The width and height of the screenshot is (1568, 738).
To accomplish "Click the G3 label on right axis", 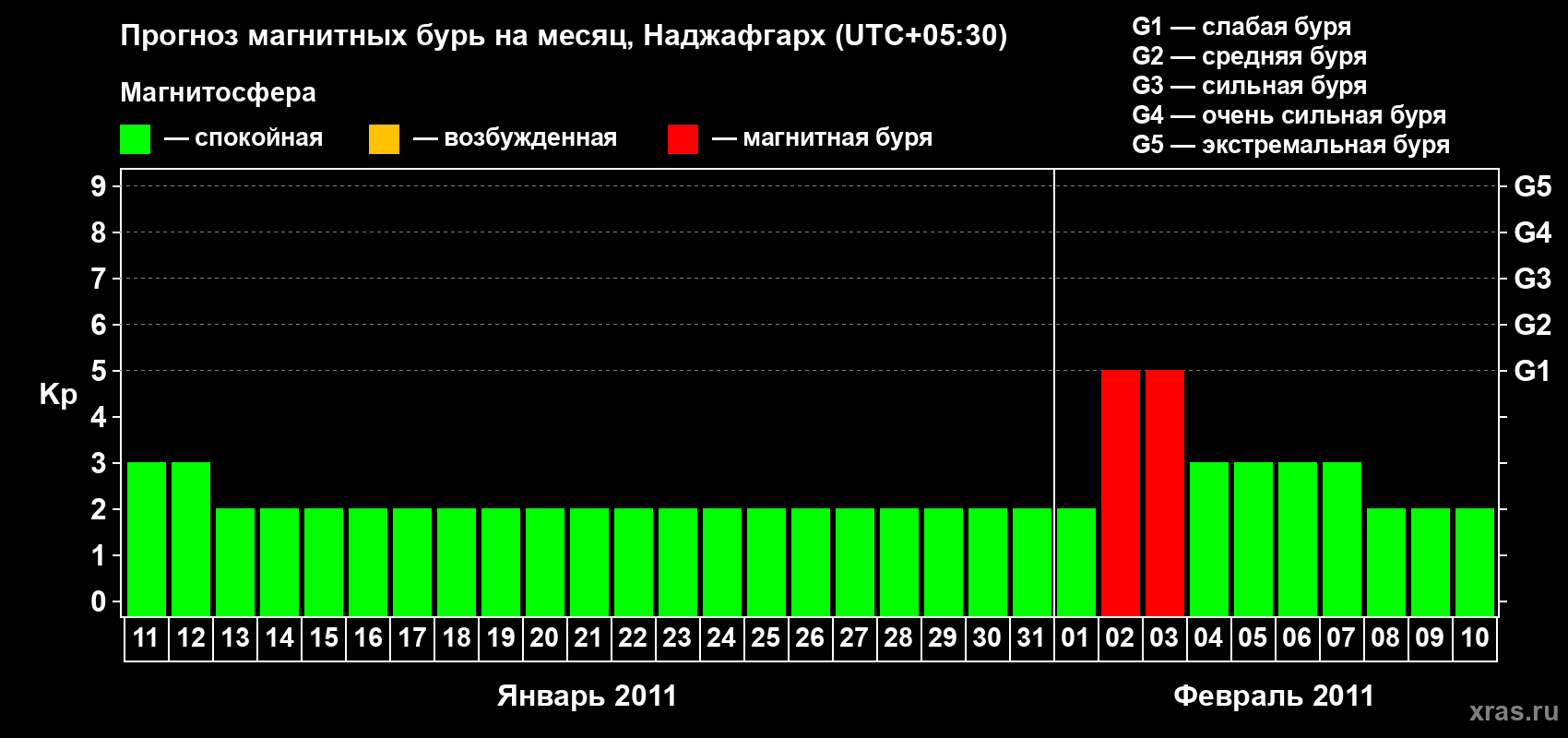I will pyautogui.click(x=1533, y=279).
